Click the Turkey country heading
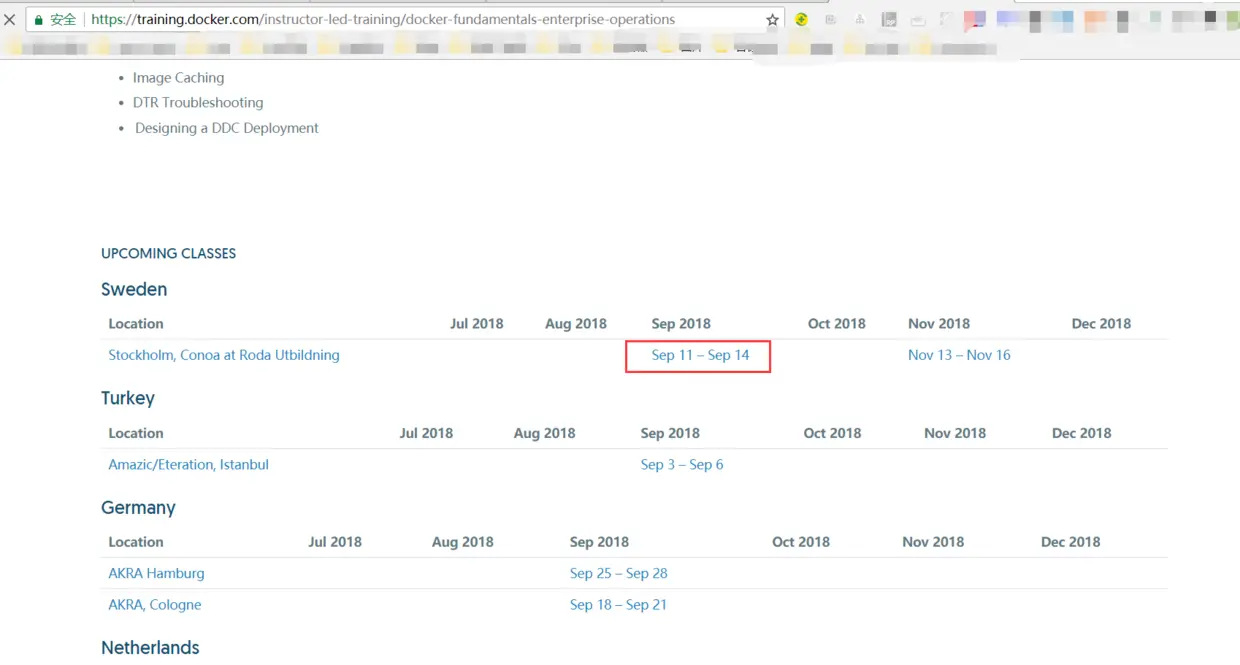 point(128,398)
